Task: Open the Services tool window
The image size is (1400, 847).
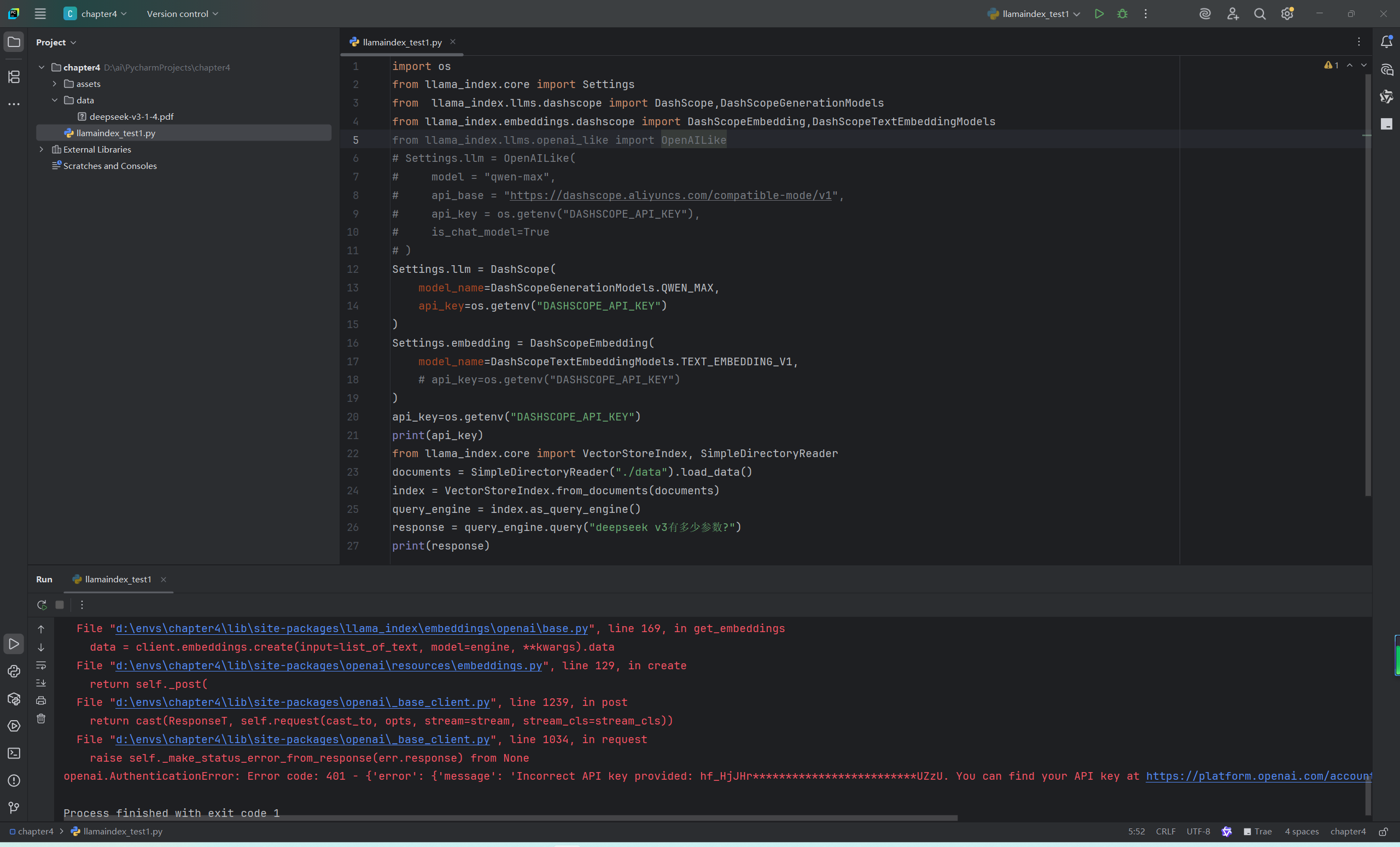Action: (14, 726)
